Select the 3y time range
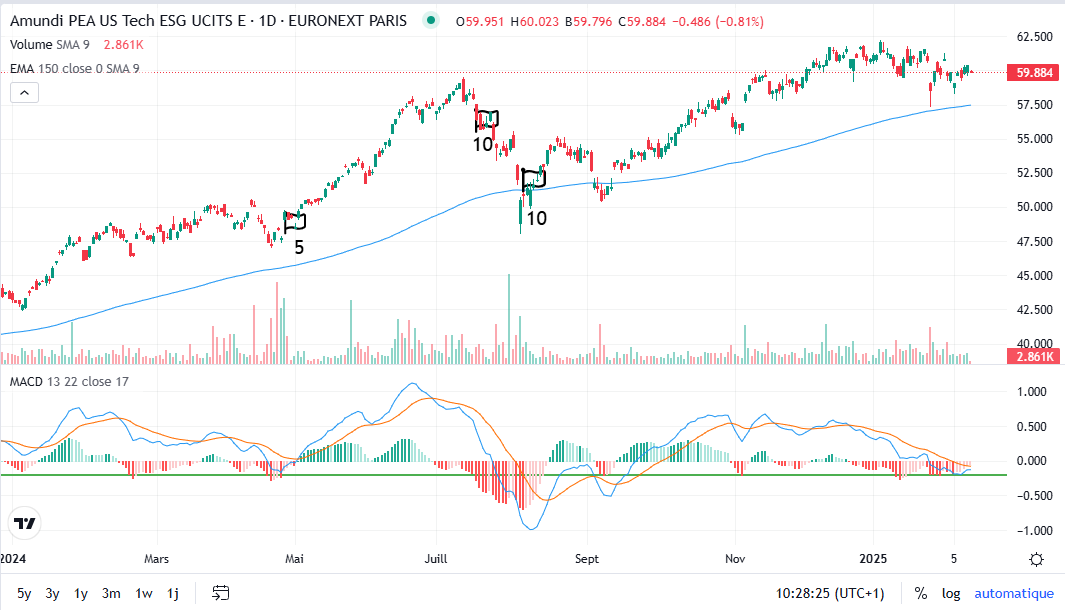 (52, 593)
